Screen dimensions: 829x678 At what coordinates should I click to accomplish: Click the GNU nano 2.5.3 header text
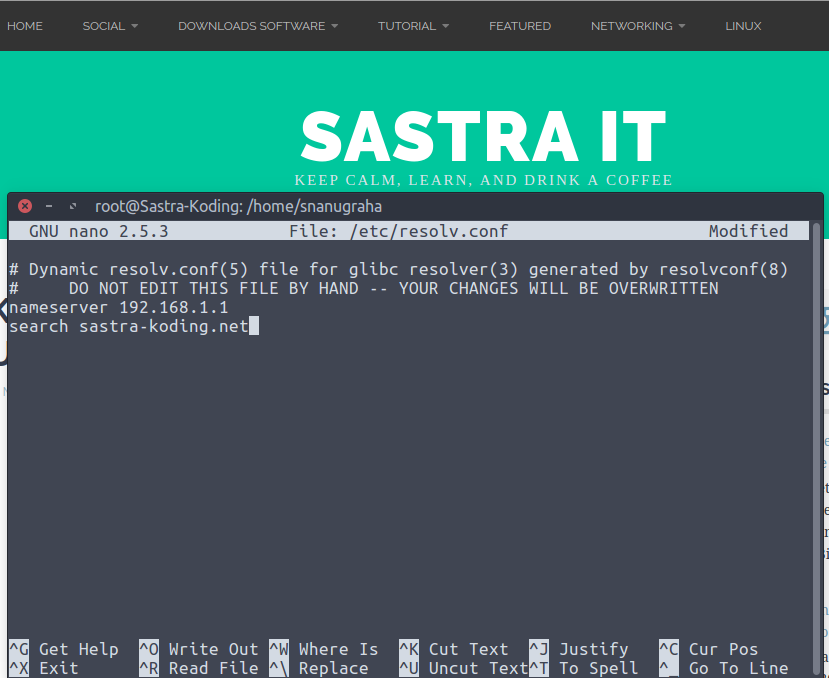[x=98, y=231]
